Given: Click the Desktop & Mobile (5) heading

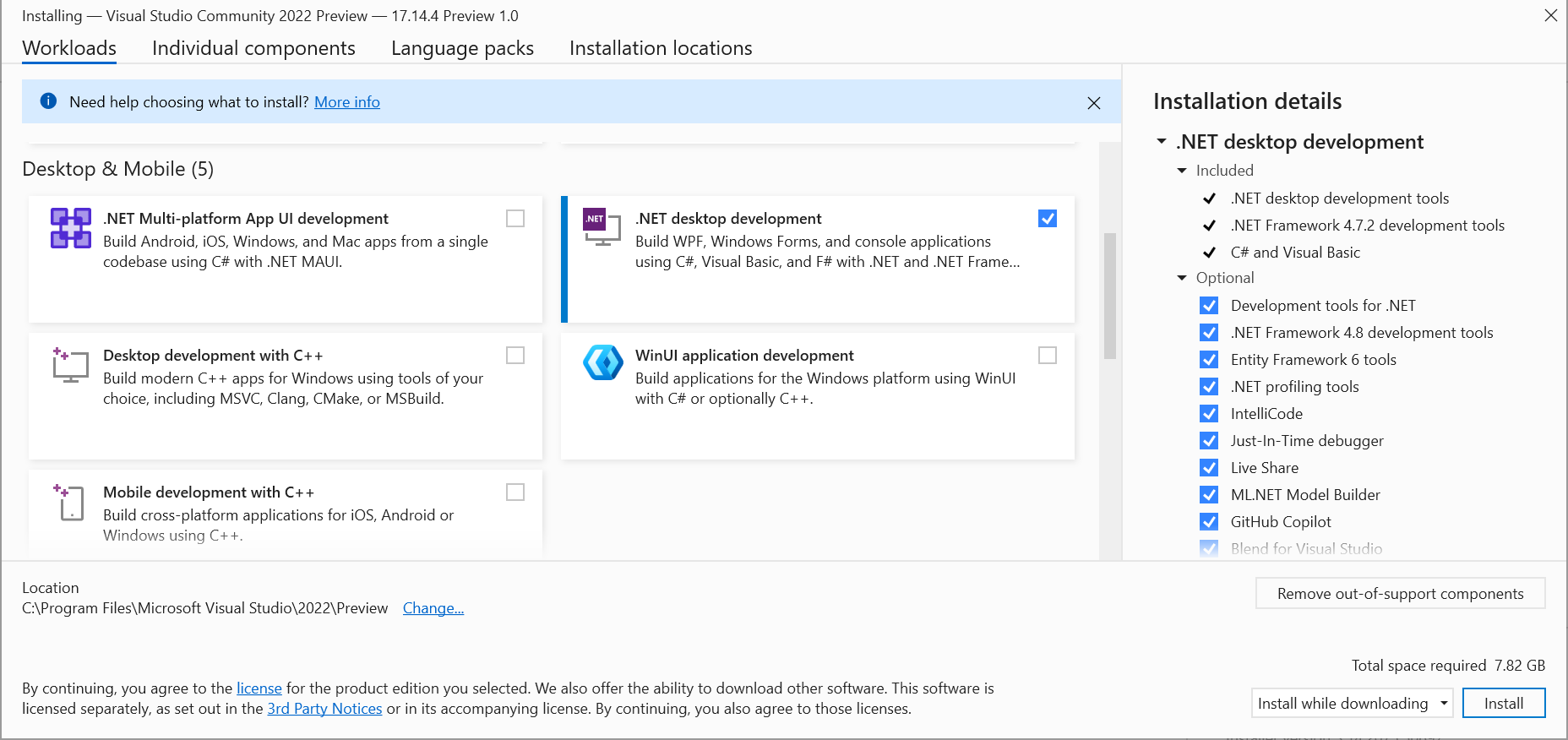Looking at the screenshot, I should click(118, 169).
